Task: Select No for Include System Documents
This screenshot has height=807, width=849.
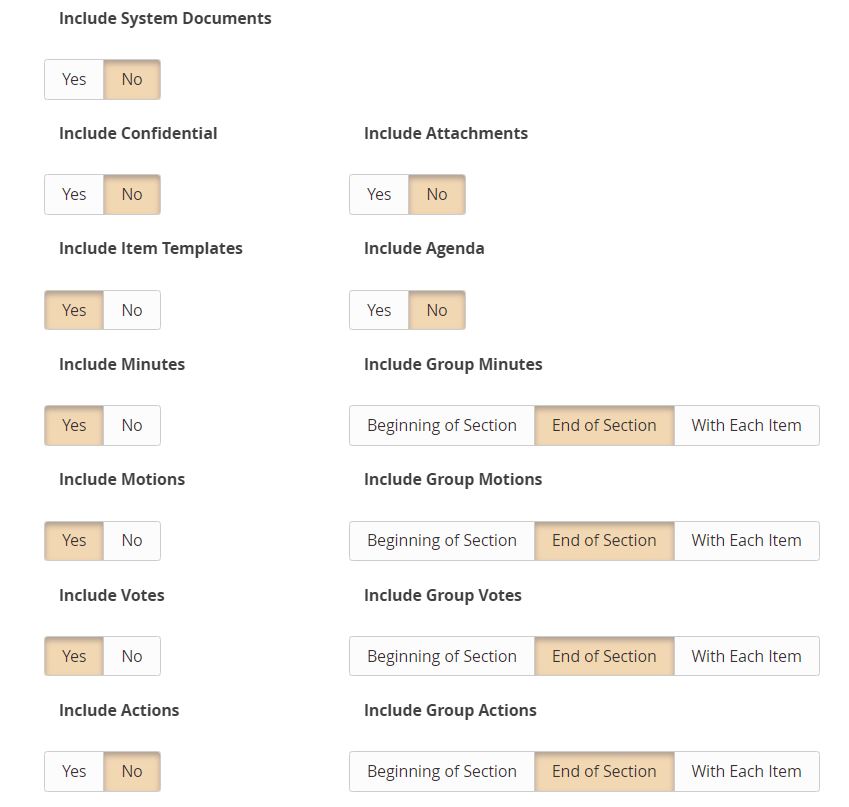Action: tap(132, 80)
